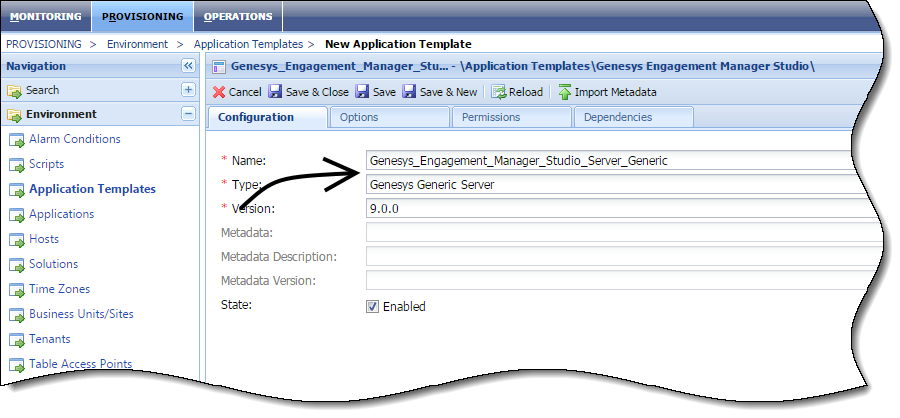The height and width of the screenshot is (418, 900).
Task: Open Application Templates breadcrumb link
Action: pos(248,44)
